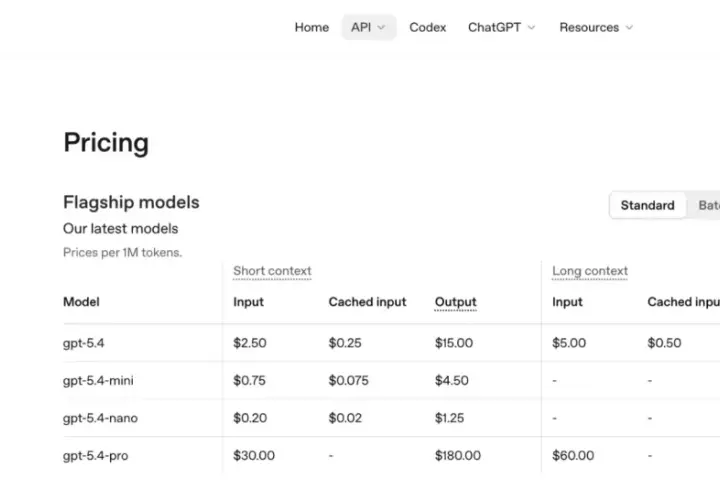Click the Model column header
Image resolution: width=720 pixels, height=500 pixels.
click(81, 302)
